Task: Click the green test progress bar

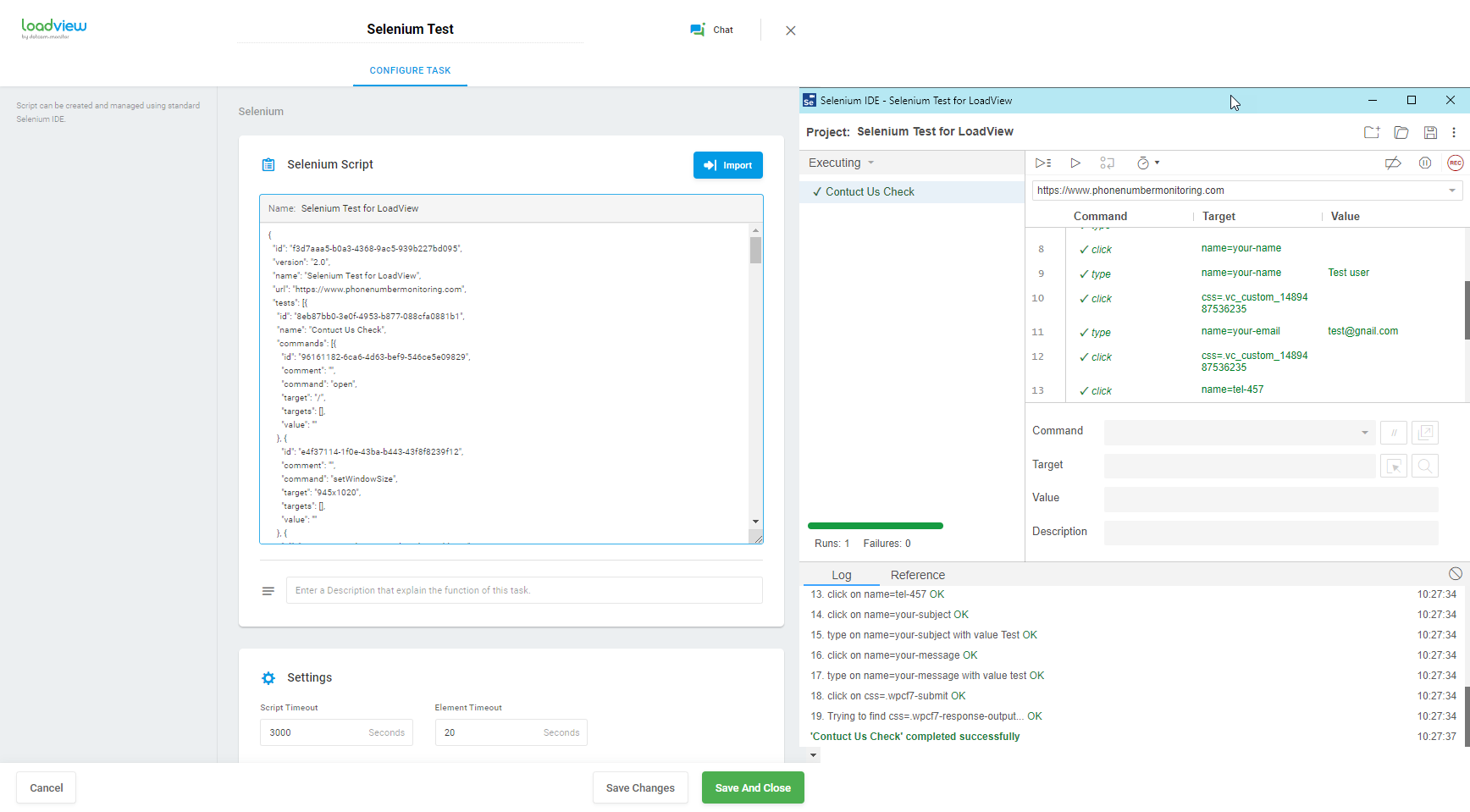Action: (876, 526)
